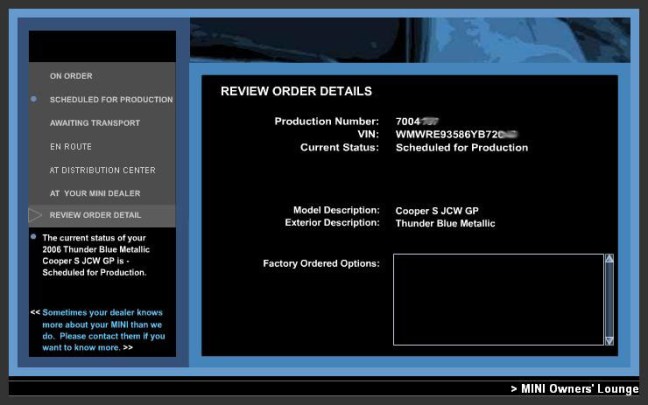Go to AWAITING TRANSPORT status

(x=94, y=123)
